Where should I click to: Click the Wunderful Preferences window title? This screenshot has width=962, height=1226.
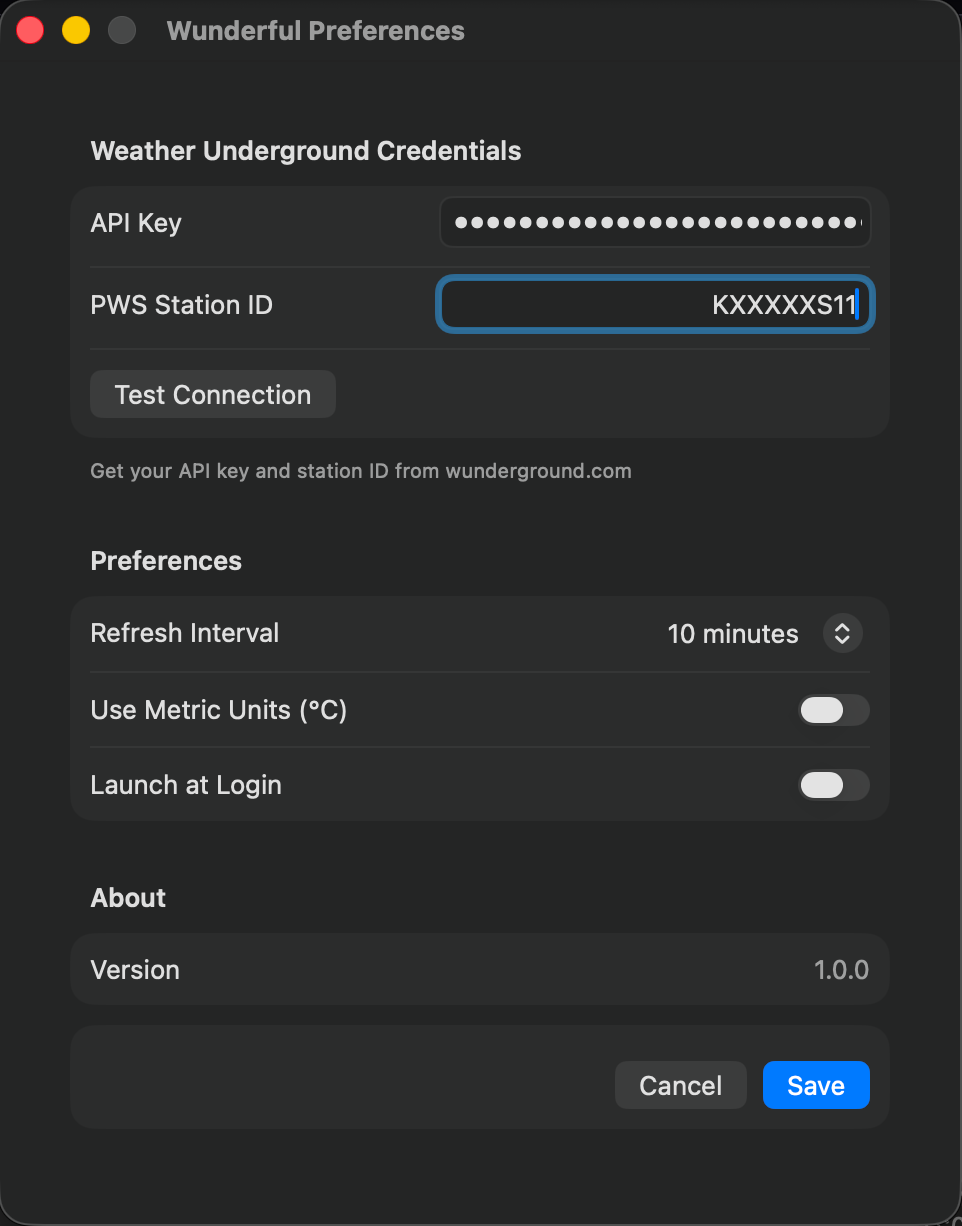315,30
